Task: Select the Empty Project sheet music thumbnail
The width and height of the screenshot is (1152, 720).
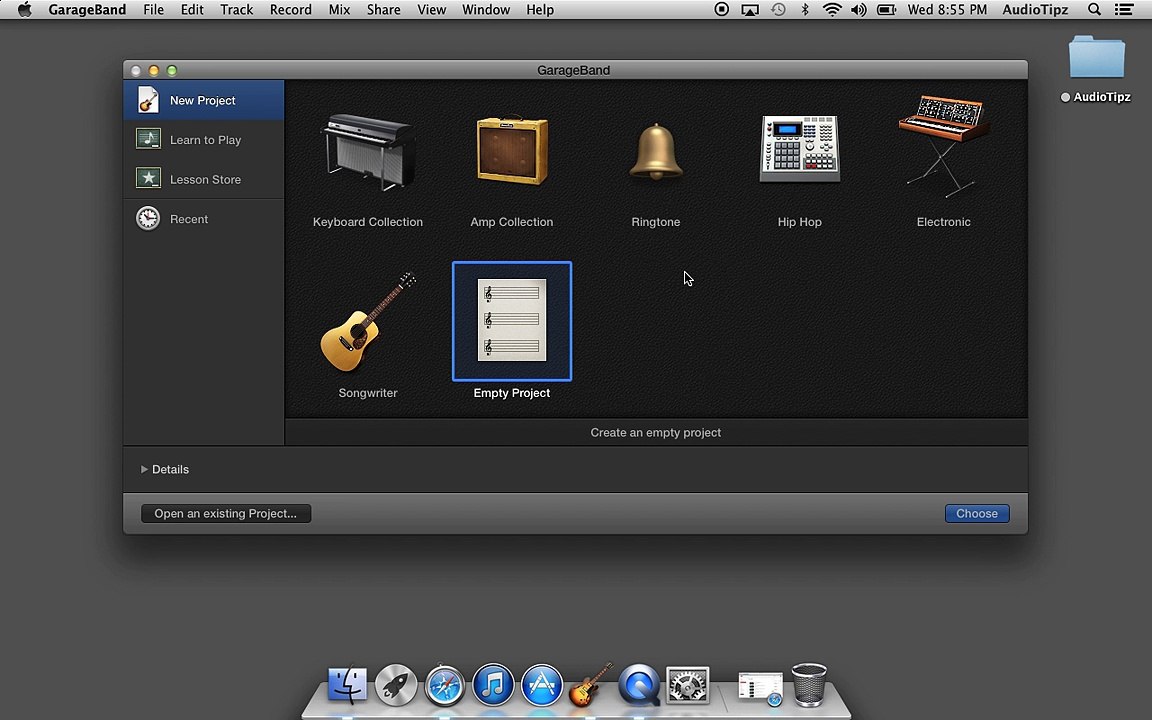Action: click(512, 320)
